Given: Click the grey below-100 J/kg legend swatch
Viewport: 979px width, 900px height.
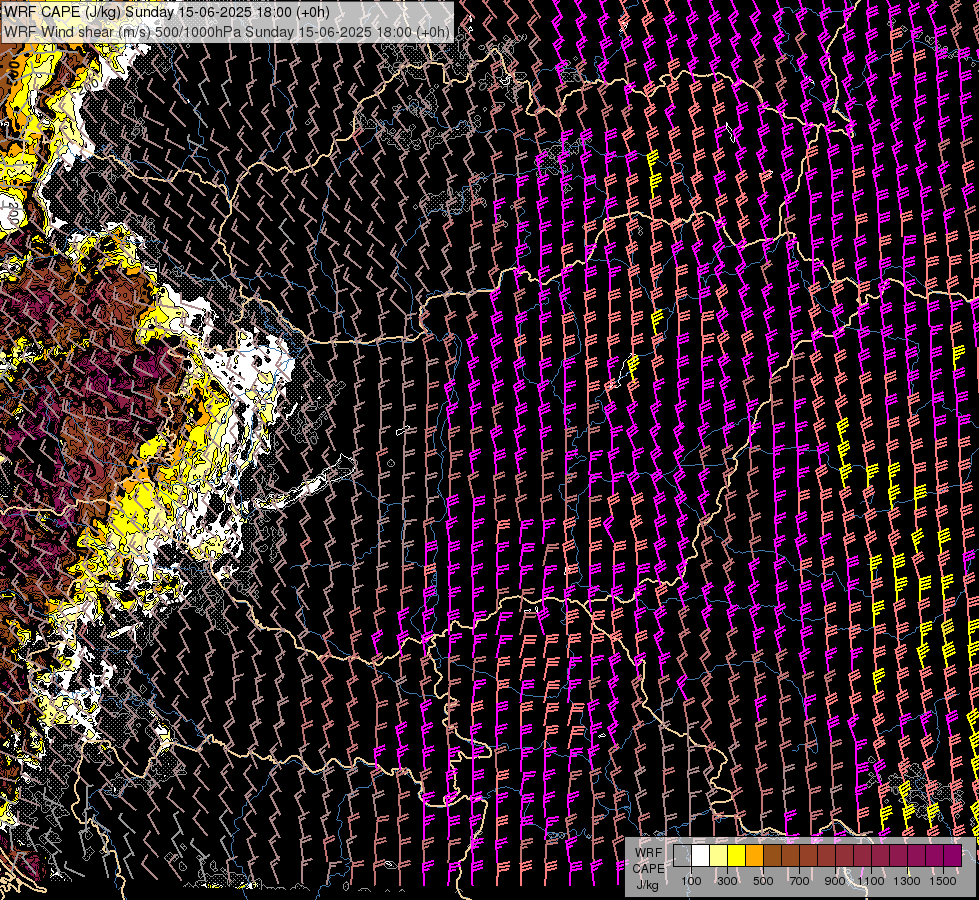Looking at the screenshot, I should click(682, 855).
